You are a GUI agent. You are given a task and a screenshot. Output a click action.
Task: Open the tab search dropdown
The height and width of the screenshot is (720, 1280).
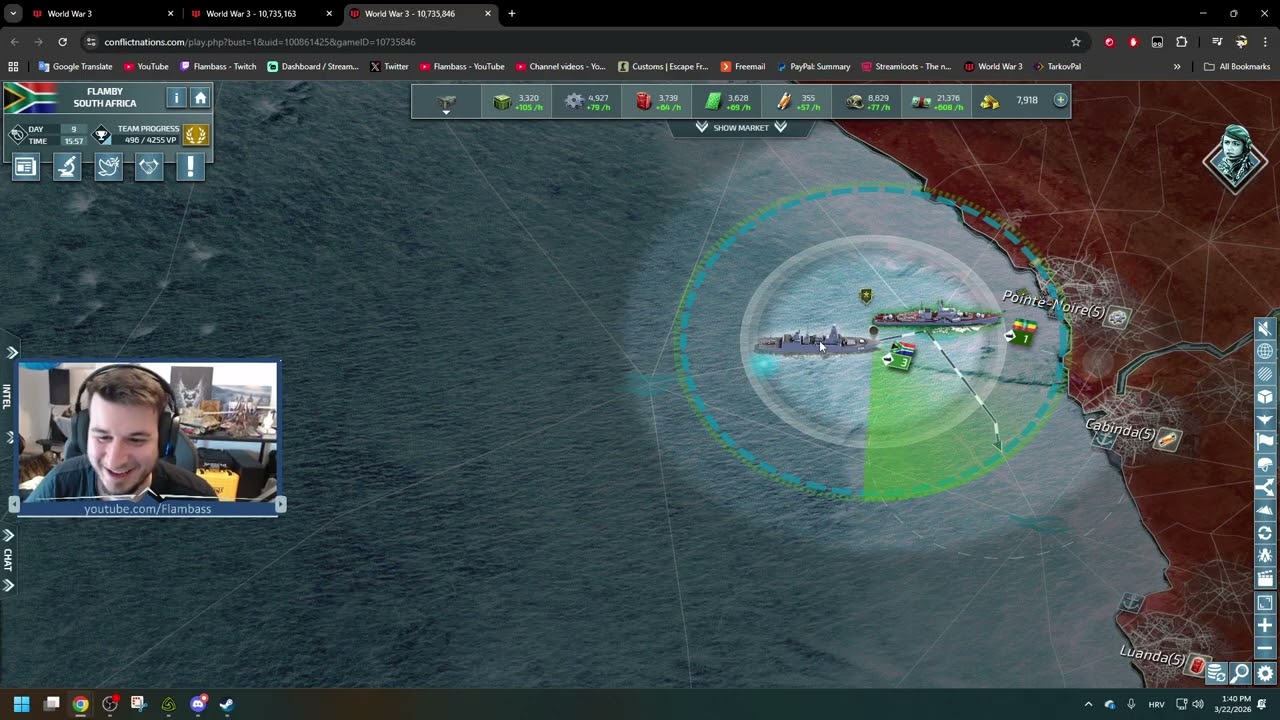click(13, 14)
